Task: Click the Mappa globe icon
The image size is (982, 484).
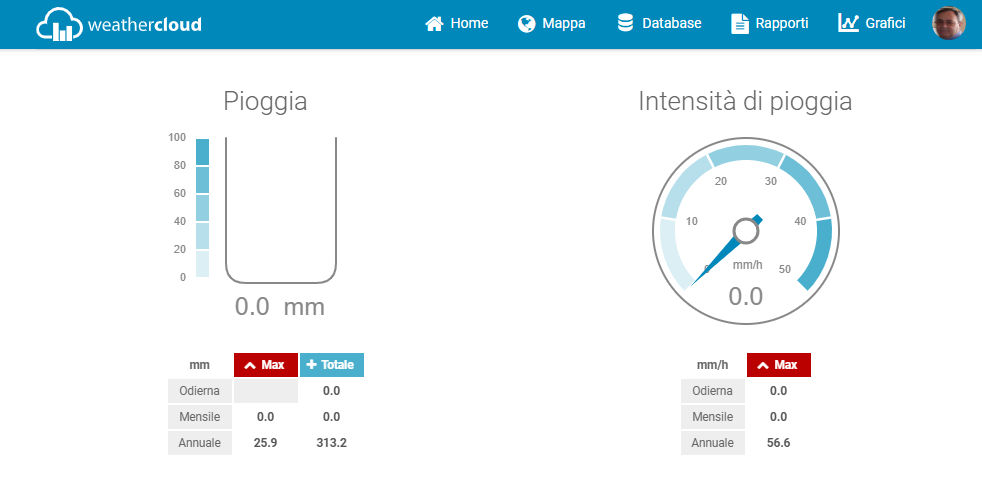Action: 527,23
